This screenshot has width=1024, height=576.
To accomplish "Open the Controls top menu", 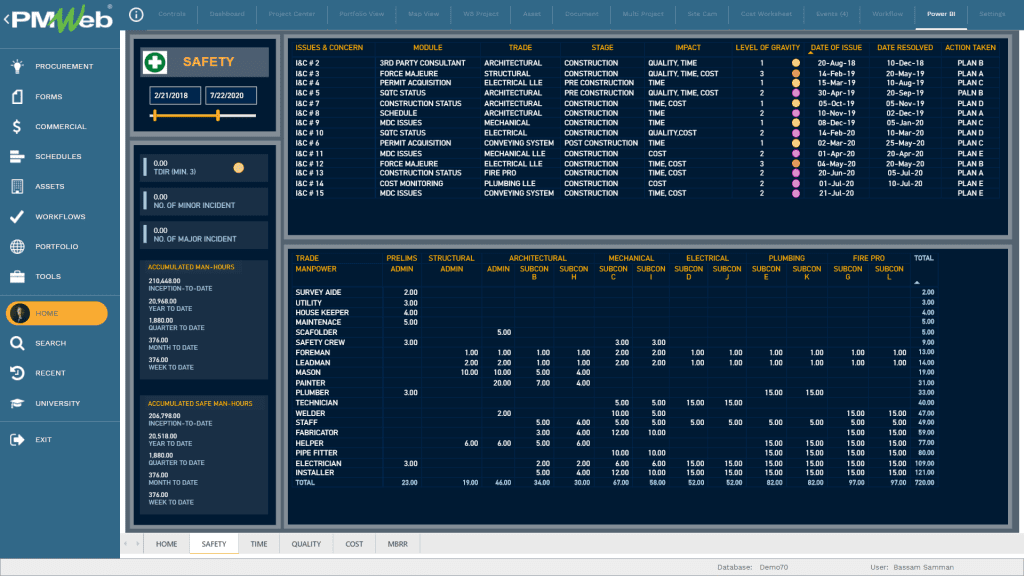I will (x=172, y=14).
